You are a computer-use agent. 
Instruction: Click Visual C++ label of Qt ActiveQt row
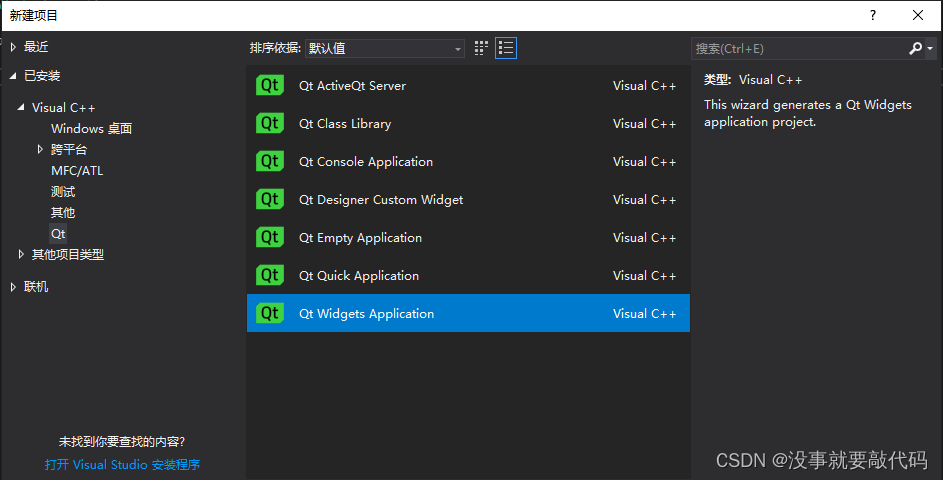tap(644, 85)
